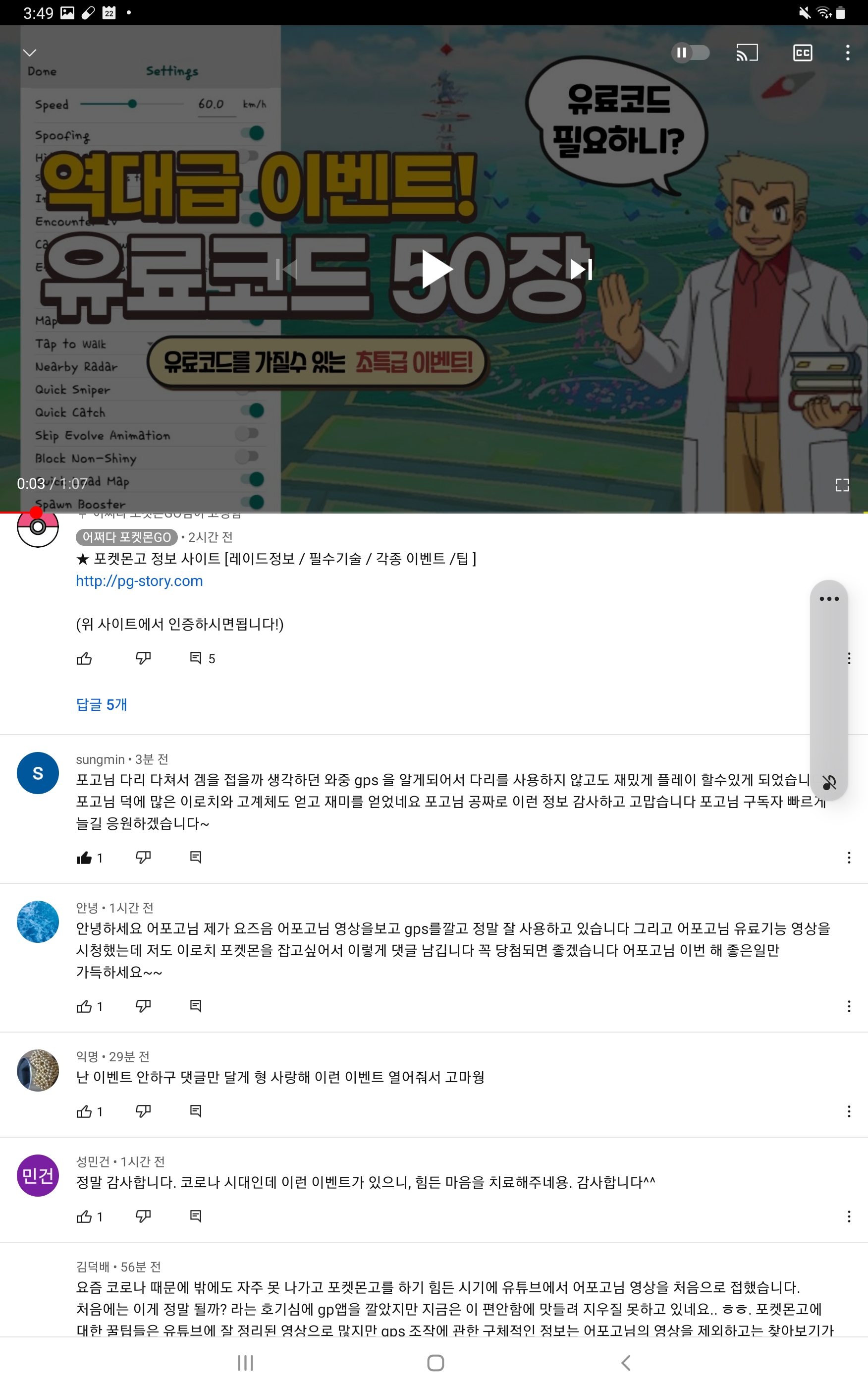Viewport: 868px width, 1388px height.
Task: Toggle the autoplay switch
Action: [691, 53]
